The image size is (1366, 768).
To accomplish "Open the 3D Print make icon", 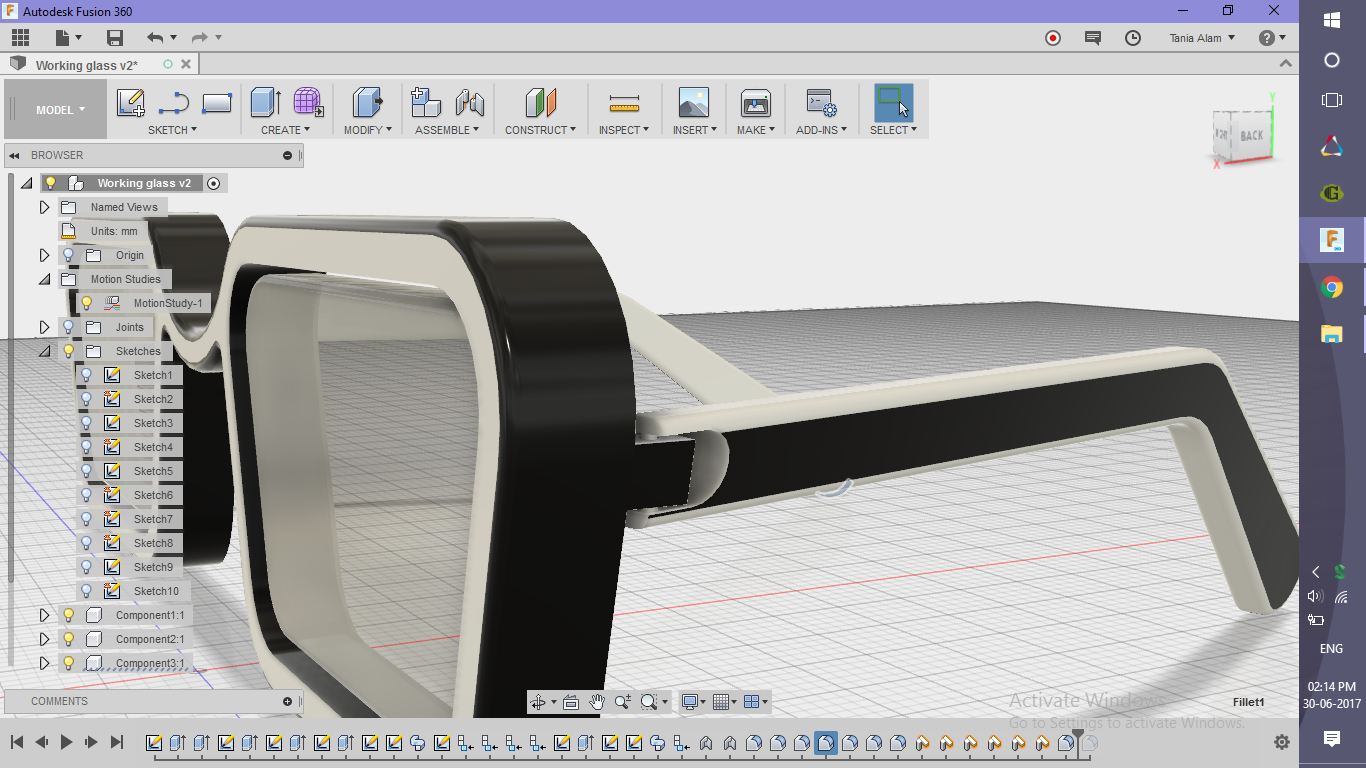I will [x=756, y=103].
